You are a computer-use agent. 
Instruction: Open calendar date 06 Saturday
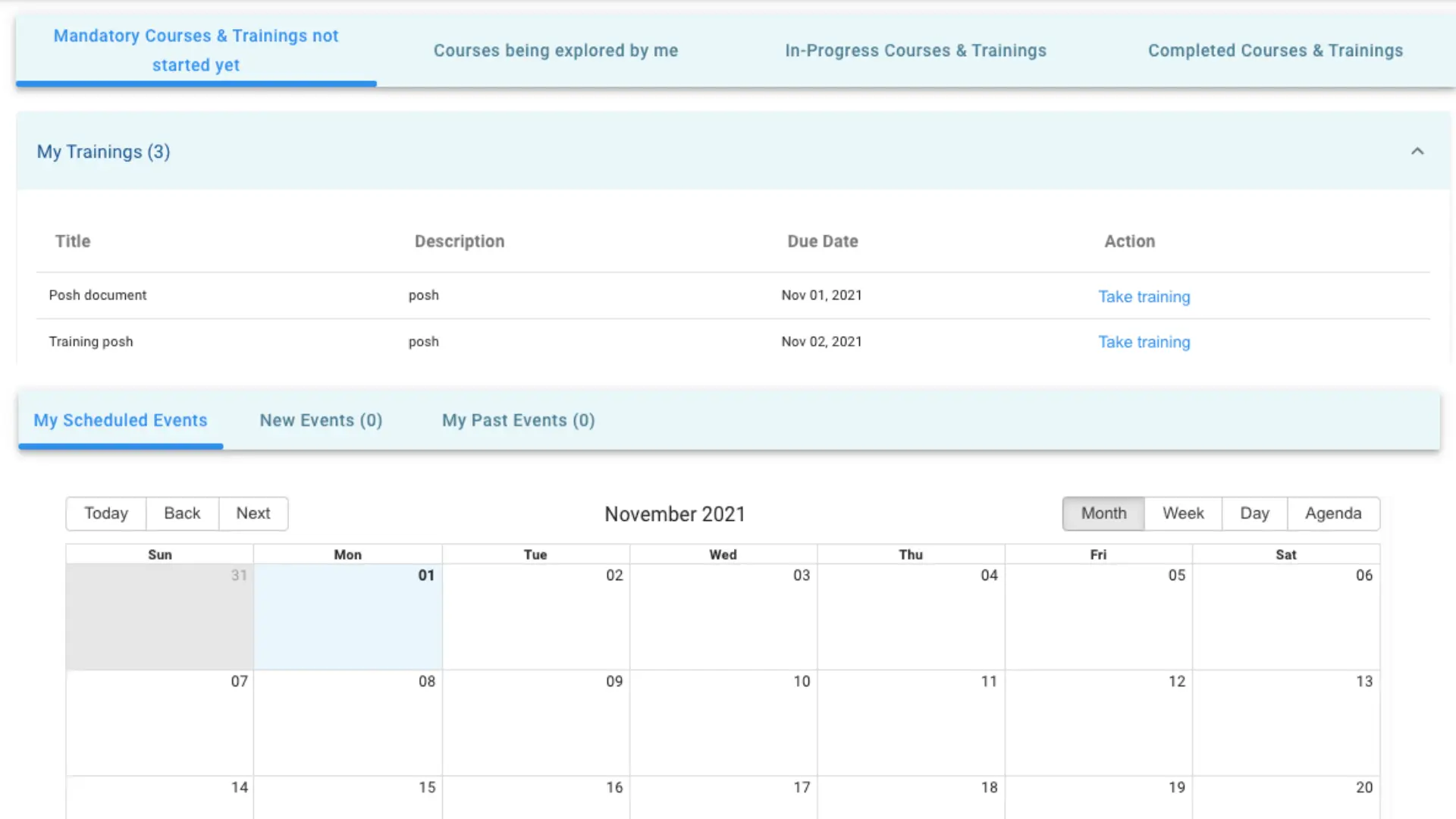1364,575
